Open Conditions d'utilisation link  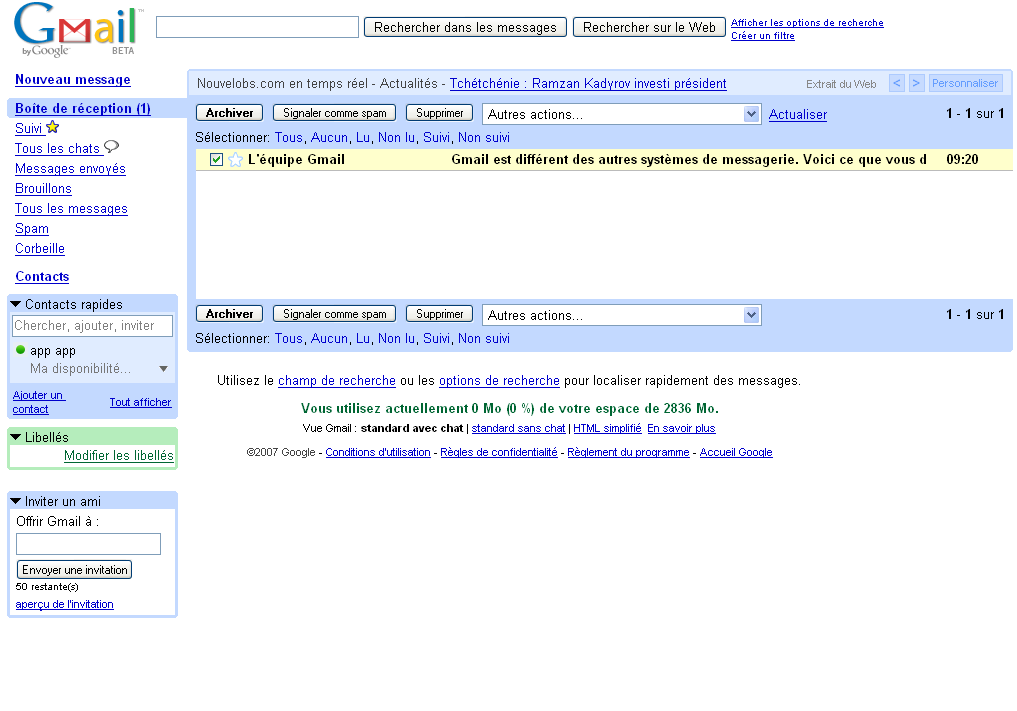click(378, 452)
